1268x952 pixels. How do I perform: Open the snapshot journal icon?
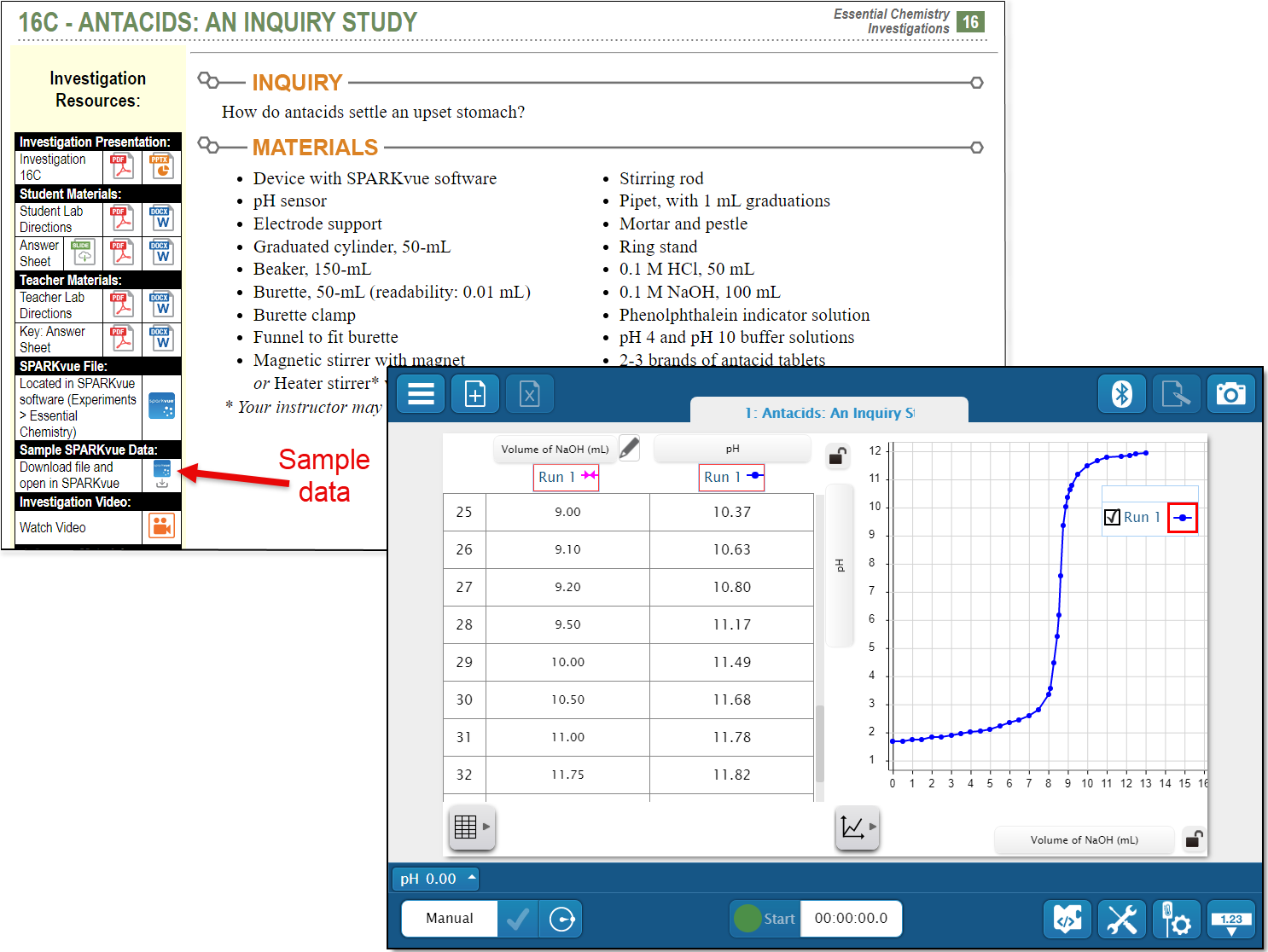tap(1177, 393)
